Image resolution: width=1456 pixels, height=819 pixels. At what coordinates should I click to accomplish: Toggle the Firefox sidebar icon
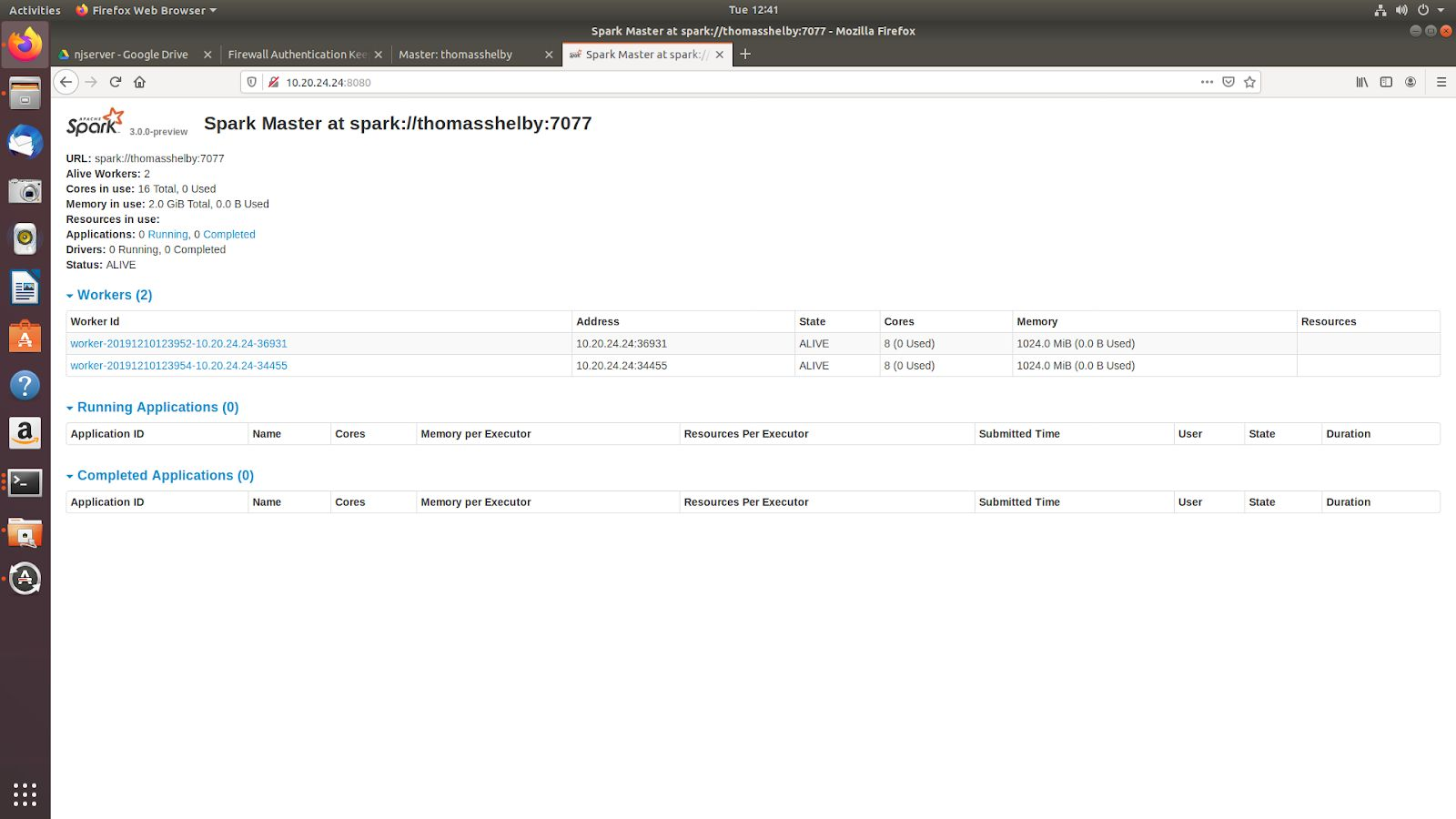pyautogui.click(x=1386, y=82)
